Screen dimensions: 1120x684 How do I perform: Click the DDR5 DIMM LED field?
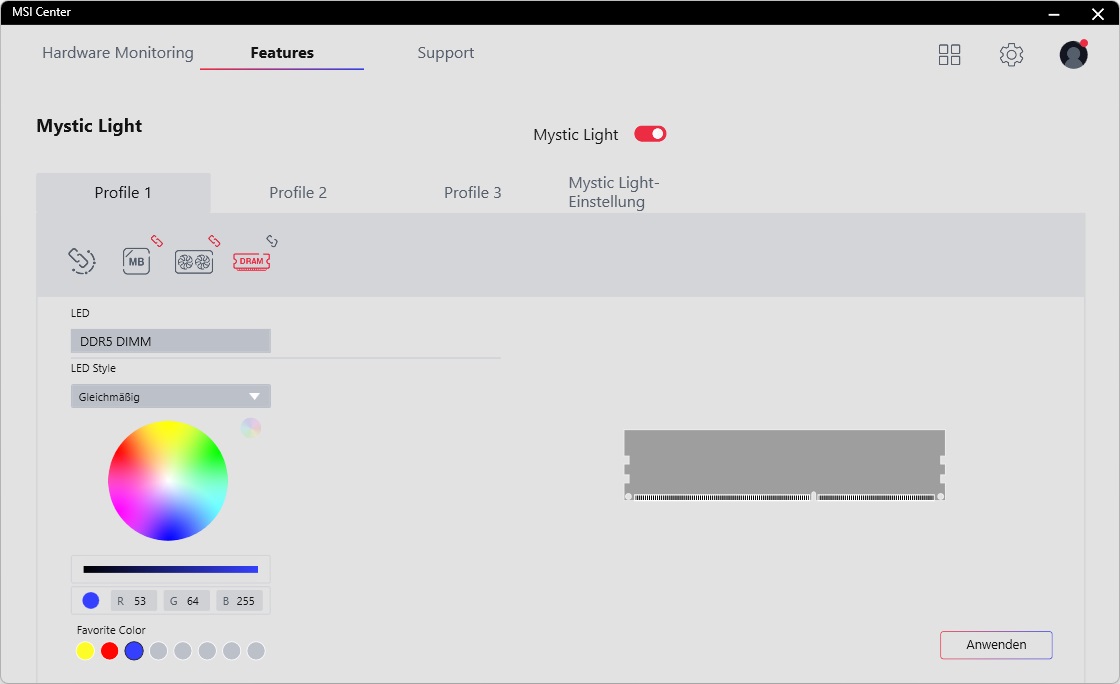point(171,341)
